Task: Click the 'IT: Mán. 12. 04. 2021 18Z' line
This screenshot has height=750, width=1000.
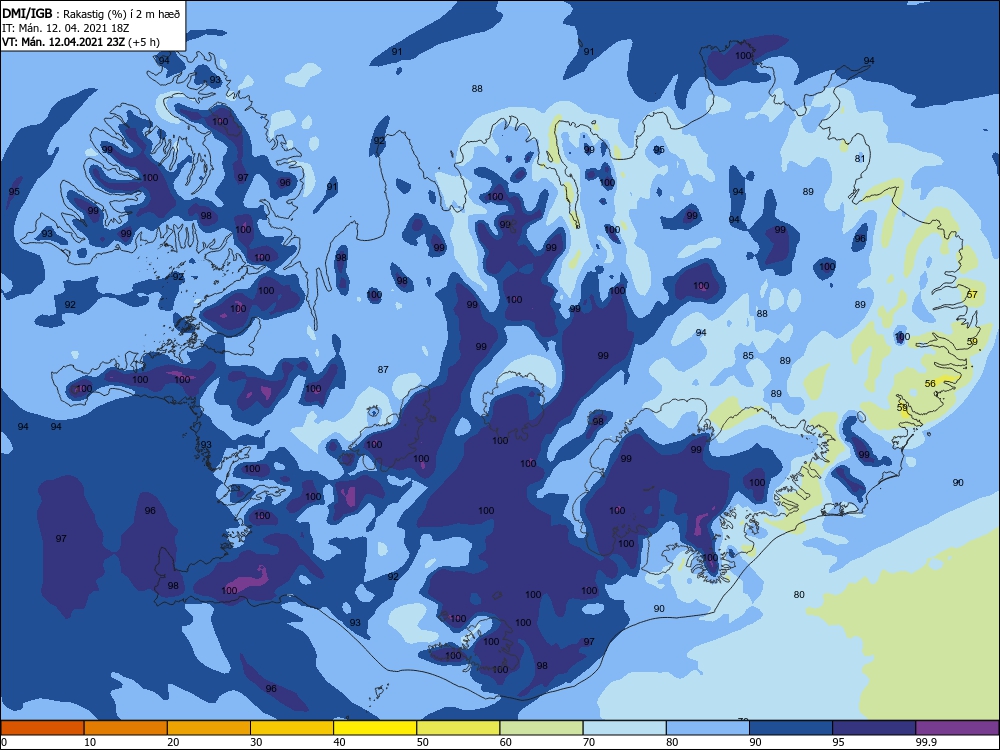Action: click(68, 28)
